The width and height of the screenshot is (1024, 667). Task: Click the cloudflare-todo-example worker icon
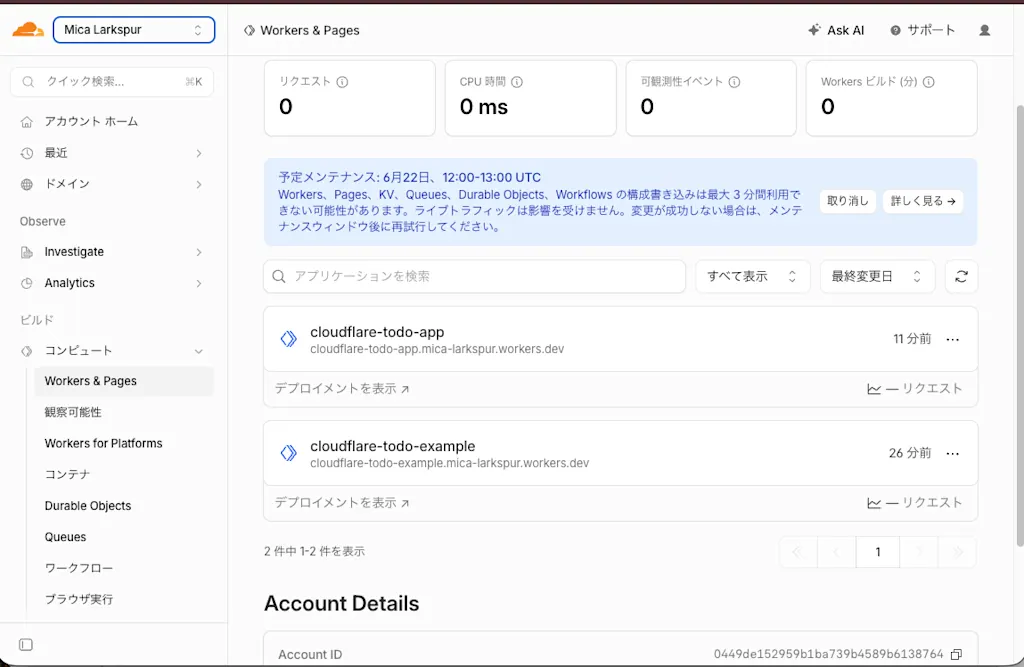pyautogui.click(x=289, y=453)
